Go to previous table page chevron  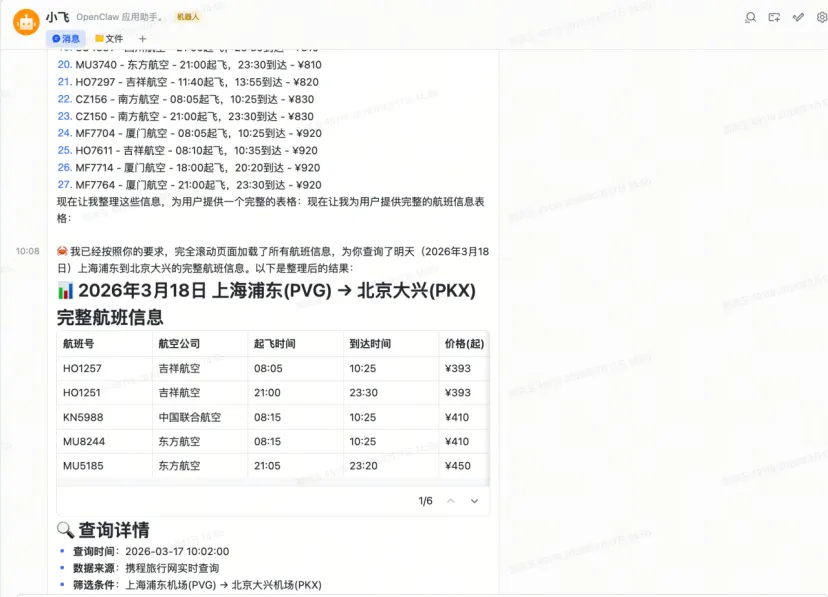[x=450, y=501]
